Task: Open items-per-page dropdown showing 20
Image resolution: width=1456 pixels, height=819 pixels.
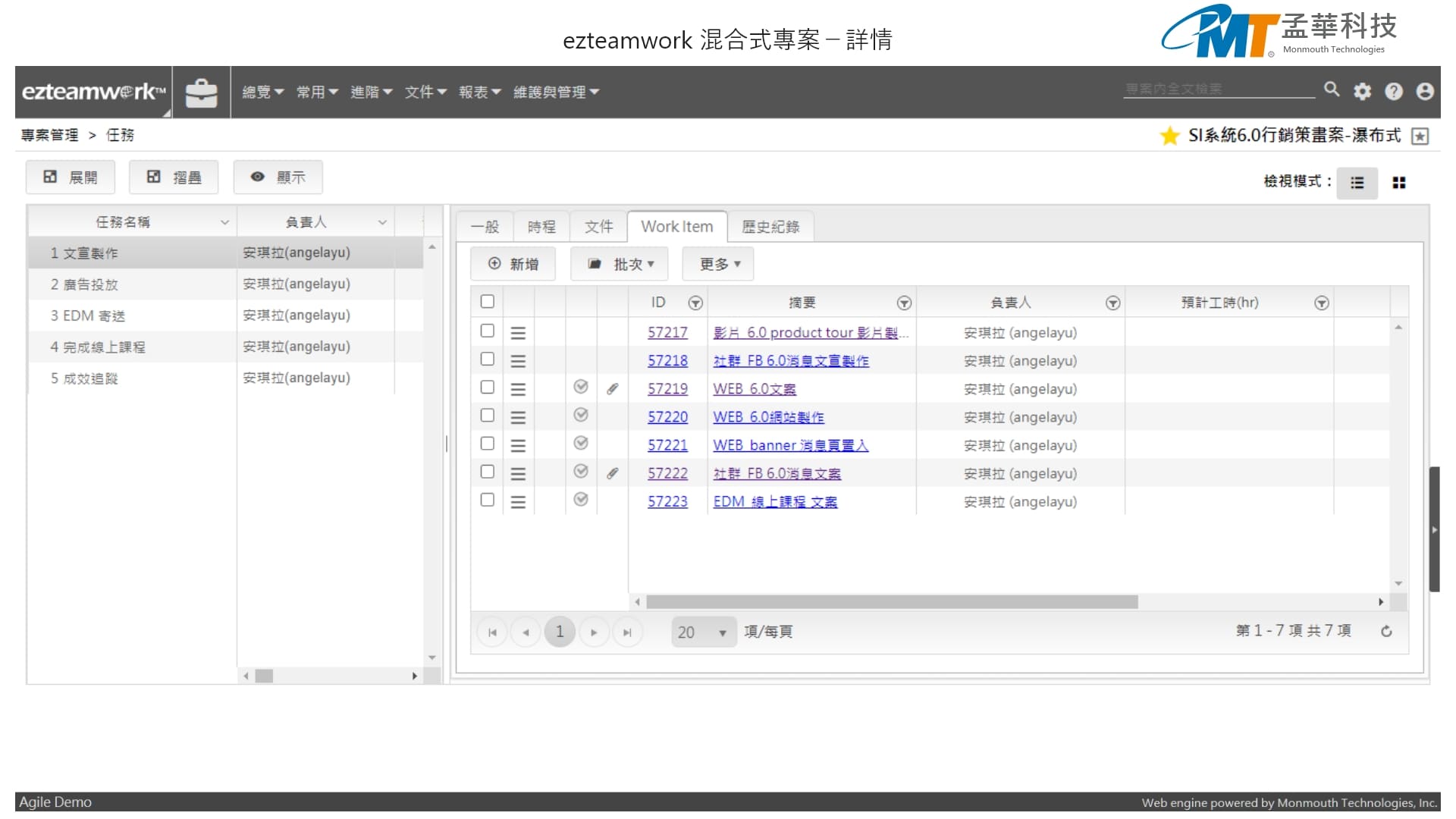Action: [x=703, y=632]
